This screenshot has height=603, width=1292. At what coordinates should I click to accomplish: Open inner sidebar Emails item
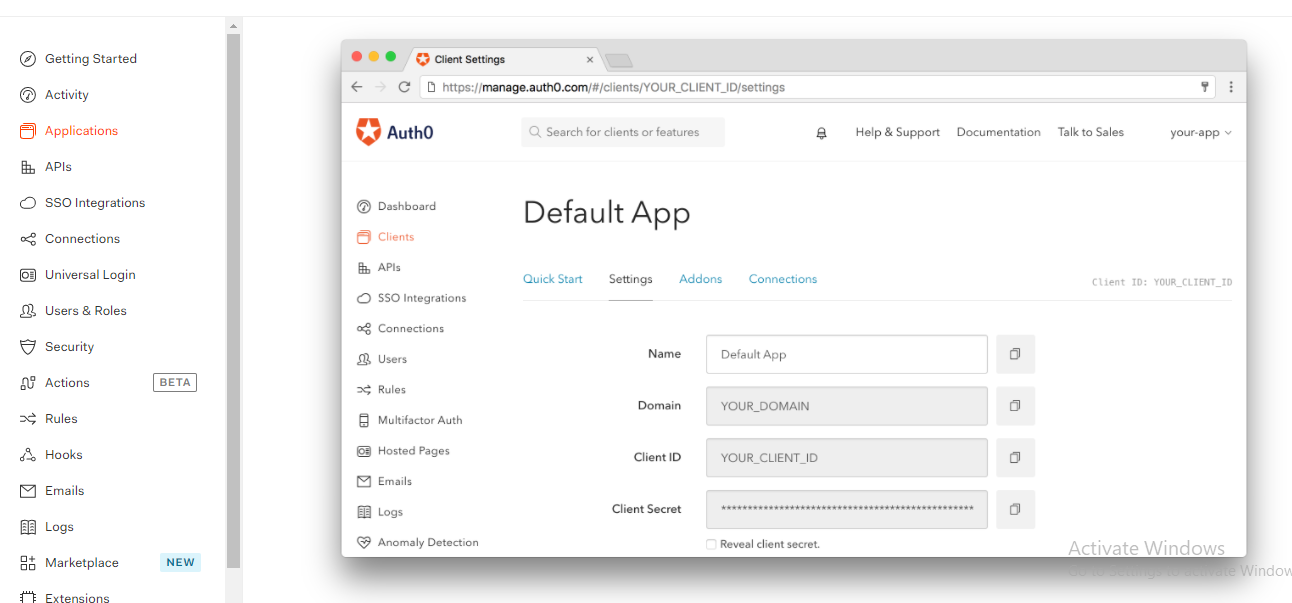pyautogui.click(x=385, y=481)
